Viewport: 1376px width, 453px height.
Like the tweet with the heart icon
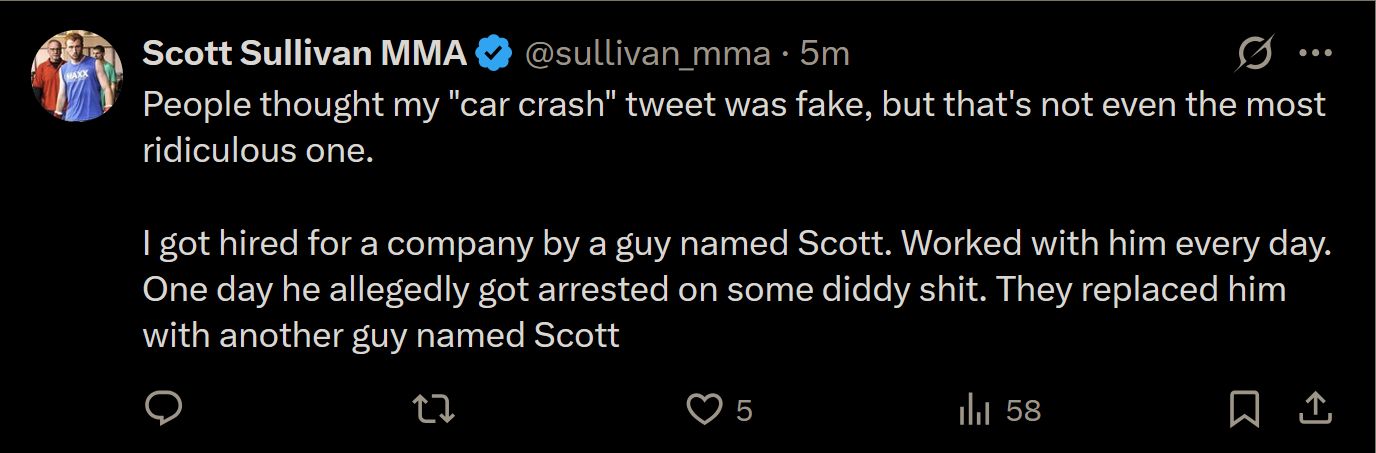click(705, 409)
